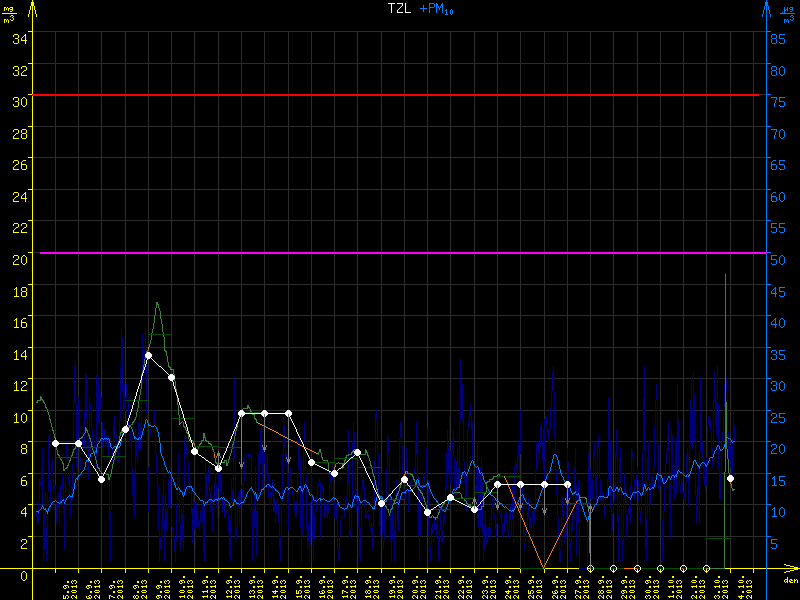
Task: Select the red threshold line at 30
Action: click(x=400, y=95)
